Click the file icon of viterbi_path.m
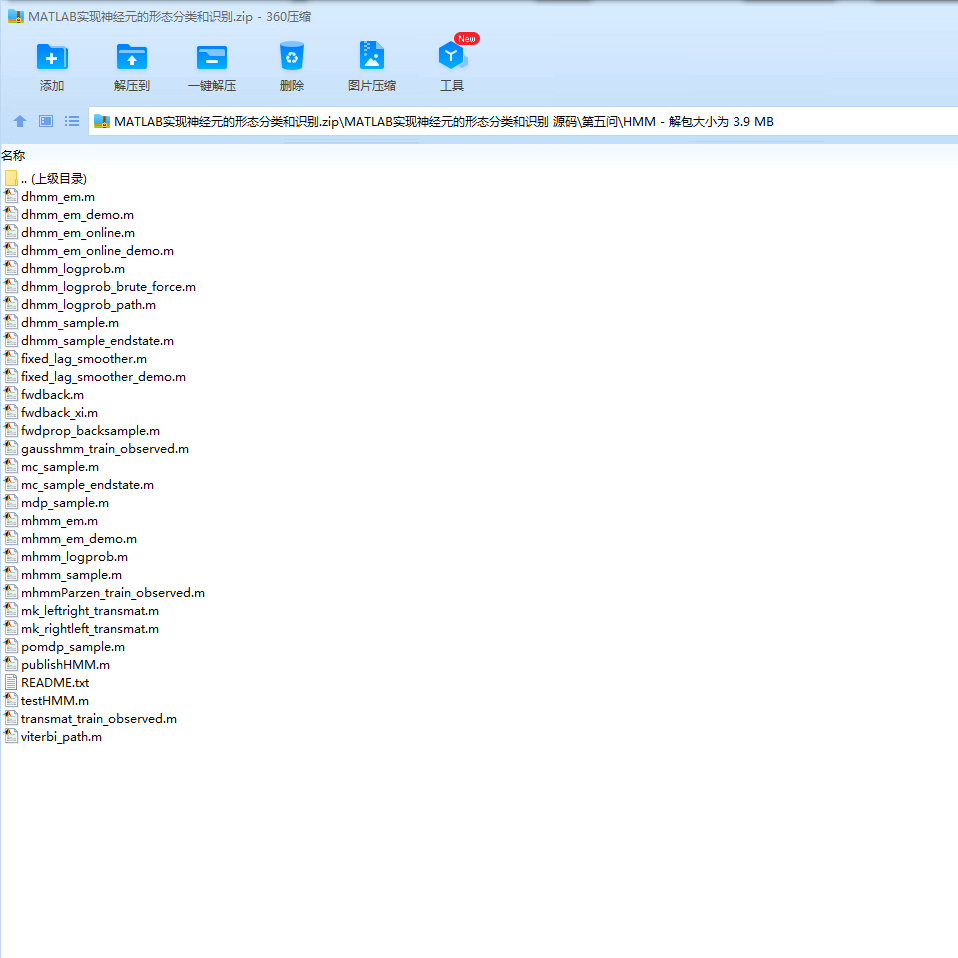The width and height of the screenshot is (958, 958). [11, 736]
